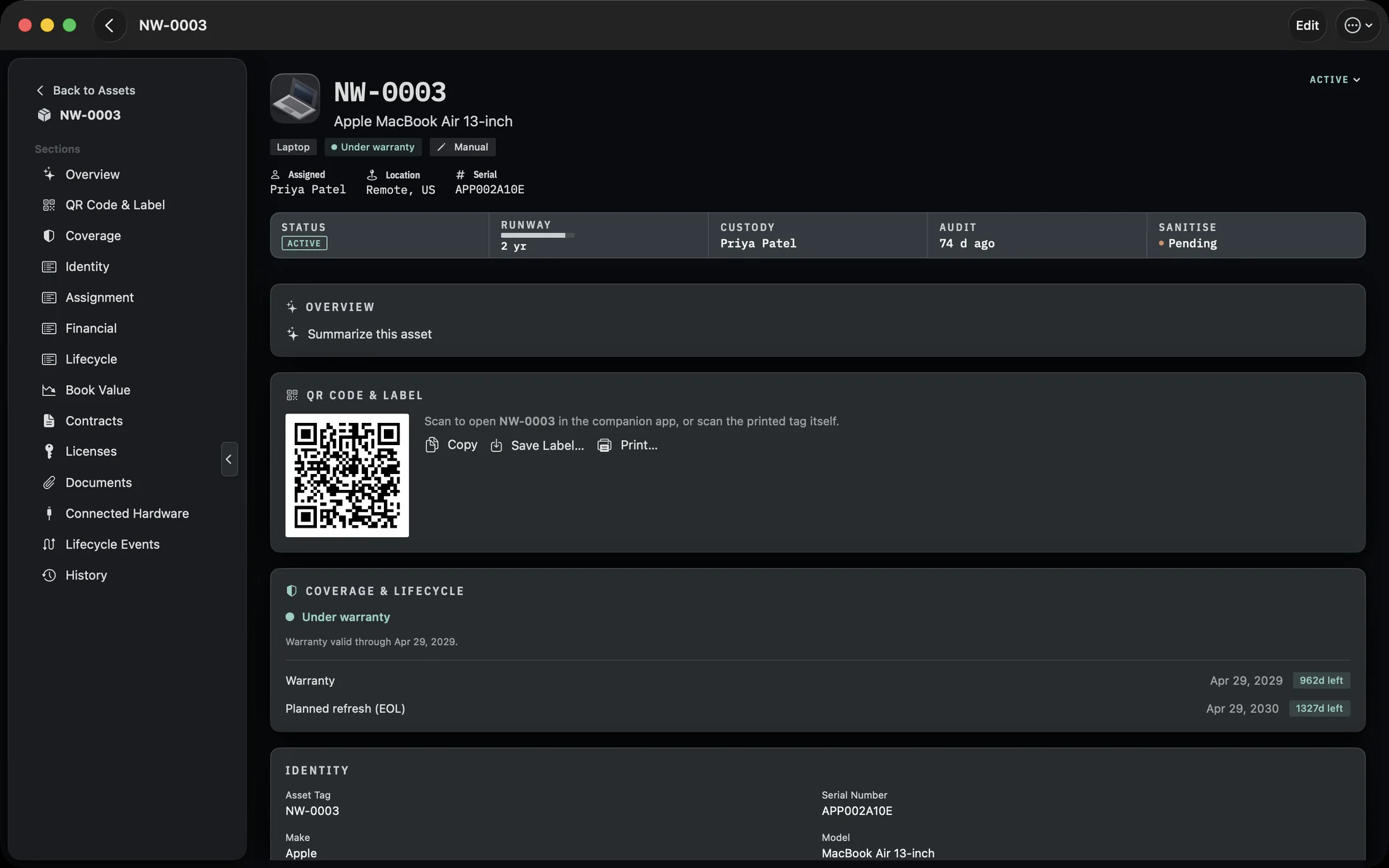The height and width of the screenshot is (868, 1389).
Task: Click the QR Code & Label heading icon
Action: tap(292, 395)
